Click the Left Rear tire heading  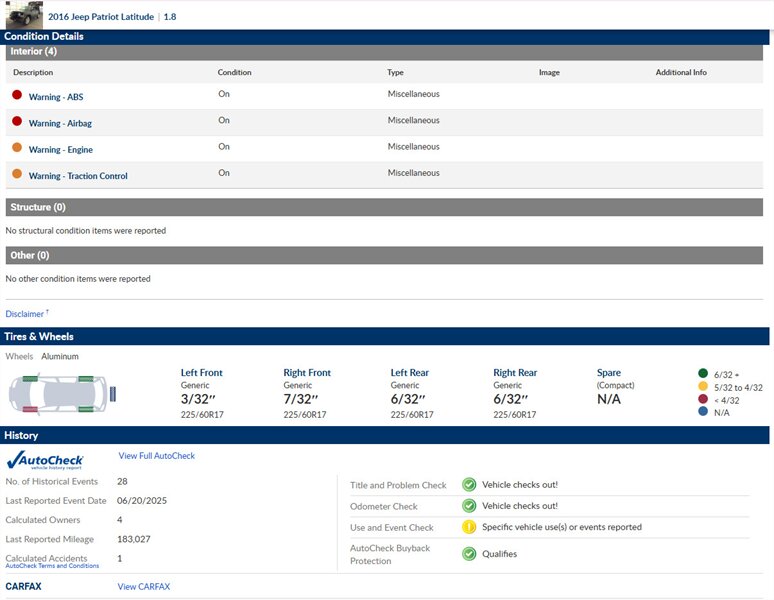pos(410,373)
